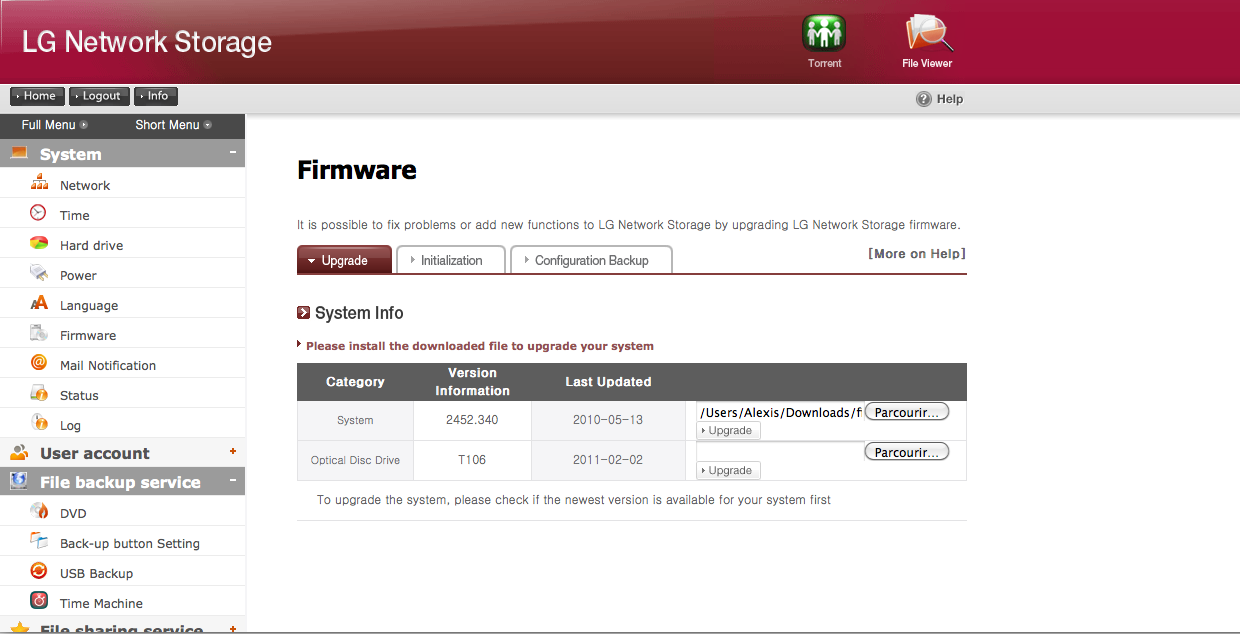Viewport: 1240px width, 634px height.
Task: Switch to Full Menu view
Action: [x=54, y=125]
